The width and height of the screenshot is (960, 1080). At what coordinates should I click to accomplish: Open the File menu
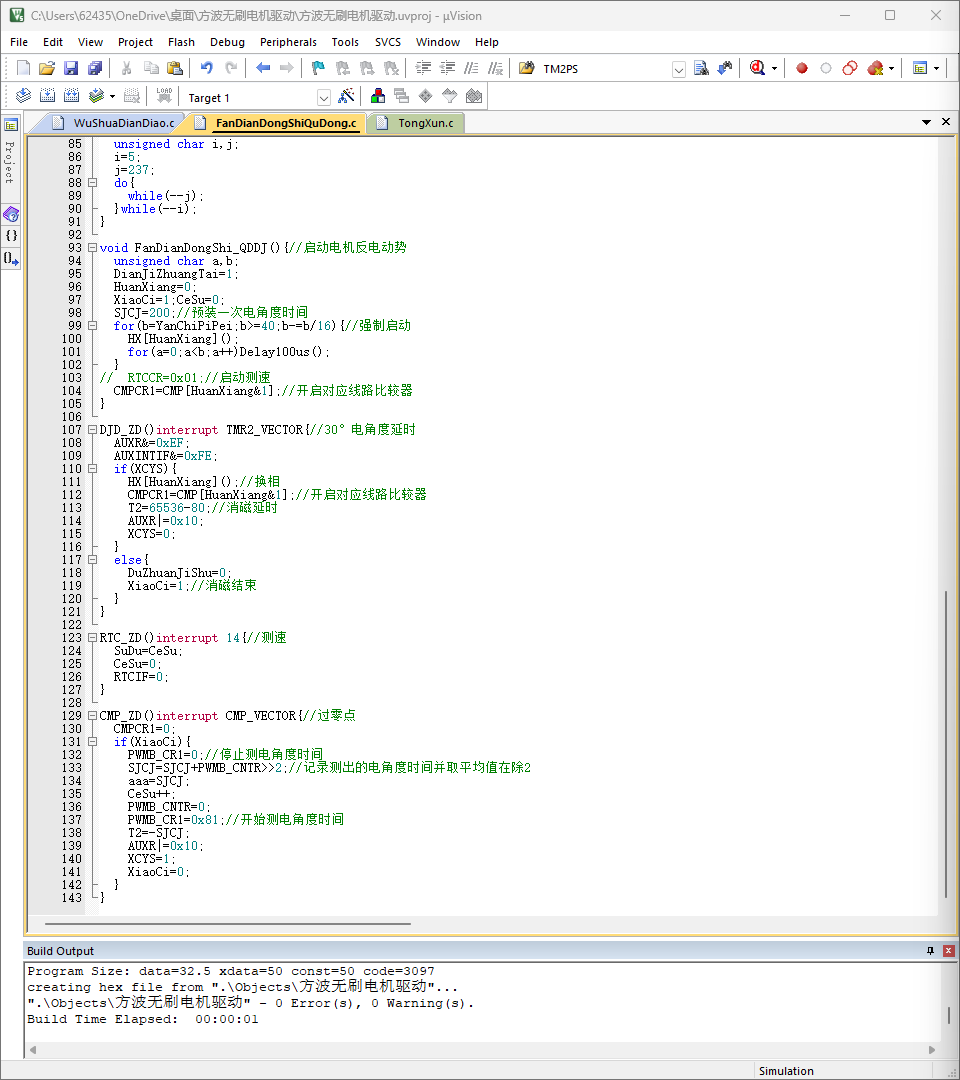click(x=19, y=42)
